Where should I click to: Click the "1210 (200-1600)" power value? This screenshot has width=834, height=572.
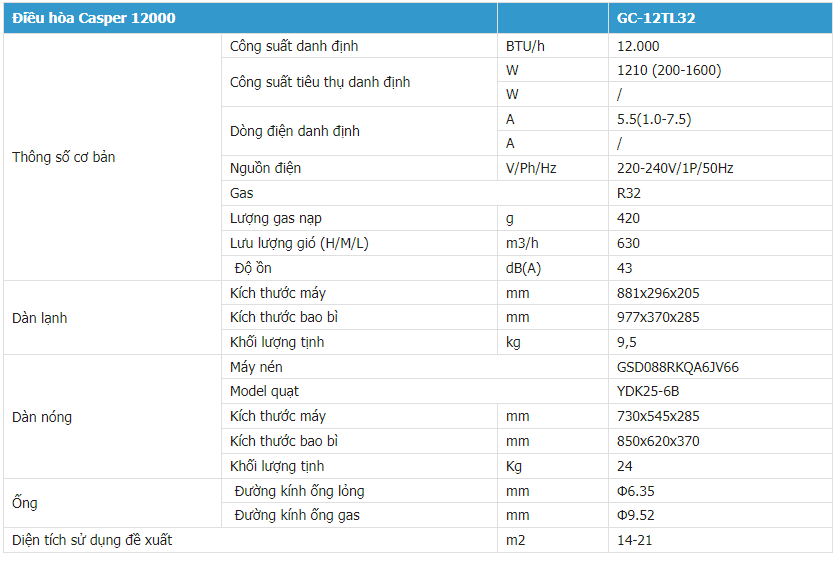[x=669, y=70]
